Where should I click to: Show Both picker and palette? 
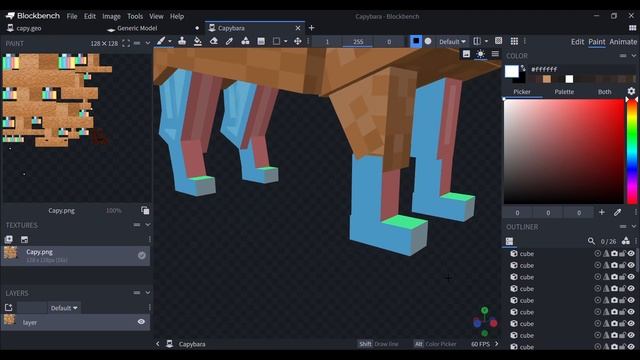[604, 92]
